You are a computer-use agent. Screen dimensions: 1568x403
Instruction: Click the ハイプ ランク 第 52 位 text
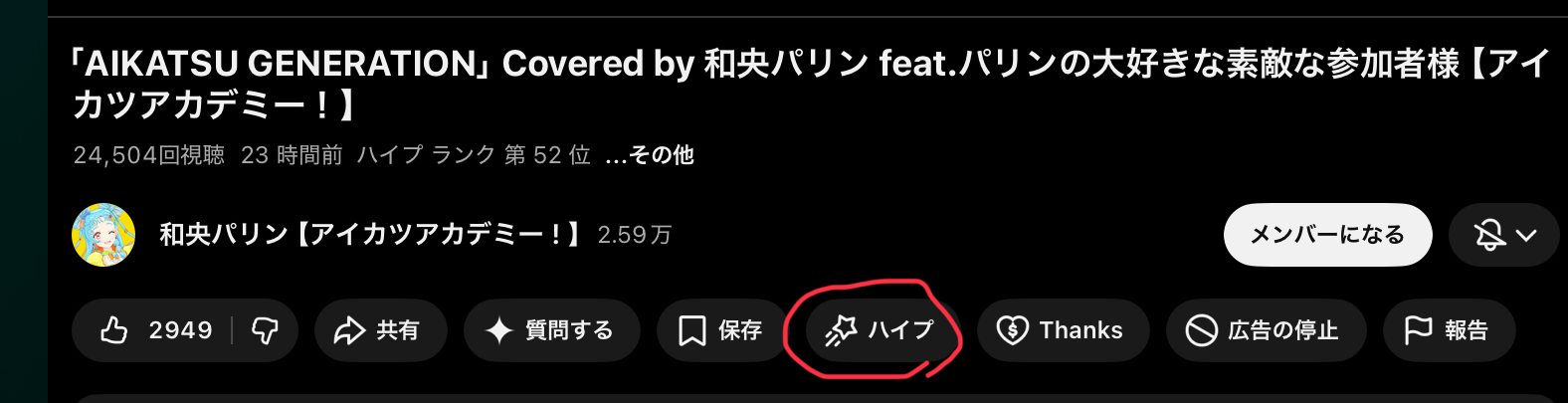[x=474, y=155]
